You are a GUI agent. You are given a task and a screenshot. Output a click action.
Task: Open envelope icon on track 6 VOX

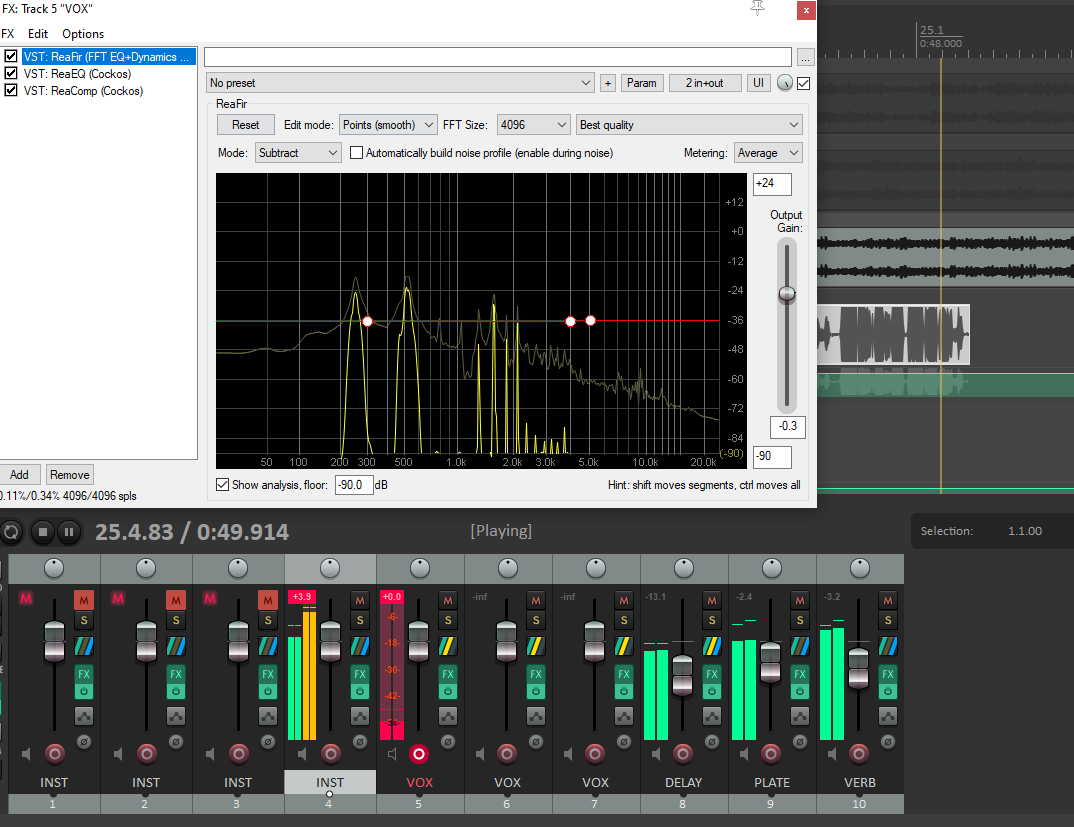coord(536,717)
